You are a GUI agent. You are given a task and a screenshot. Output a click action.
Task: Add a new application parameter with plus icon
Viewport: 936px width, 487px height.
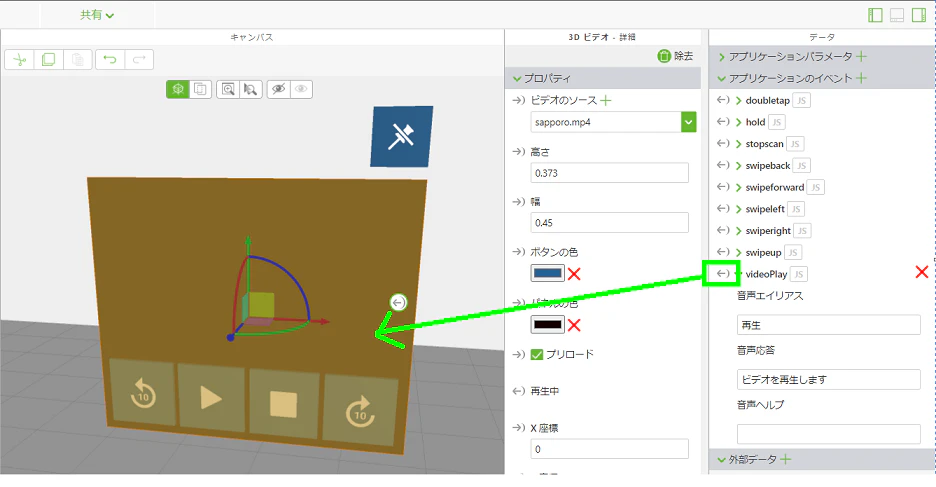pos(861,56)
